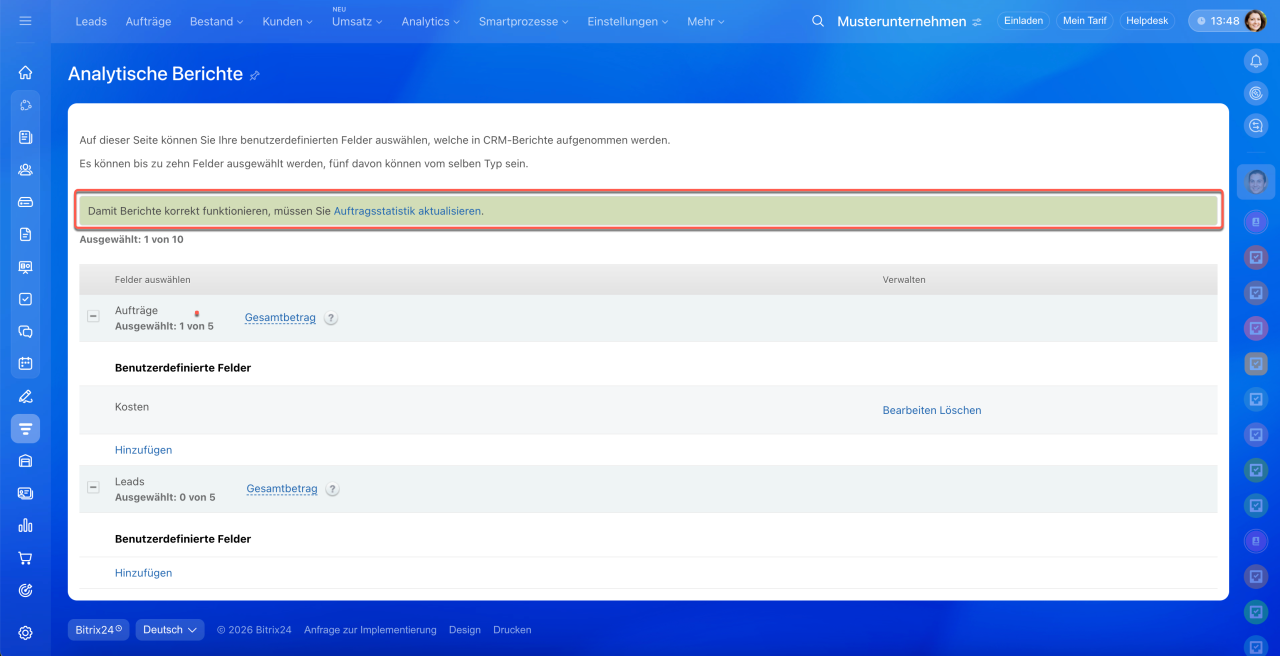
Task: Open the Leads tab in top navigation
Action: (91, 21)
